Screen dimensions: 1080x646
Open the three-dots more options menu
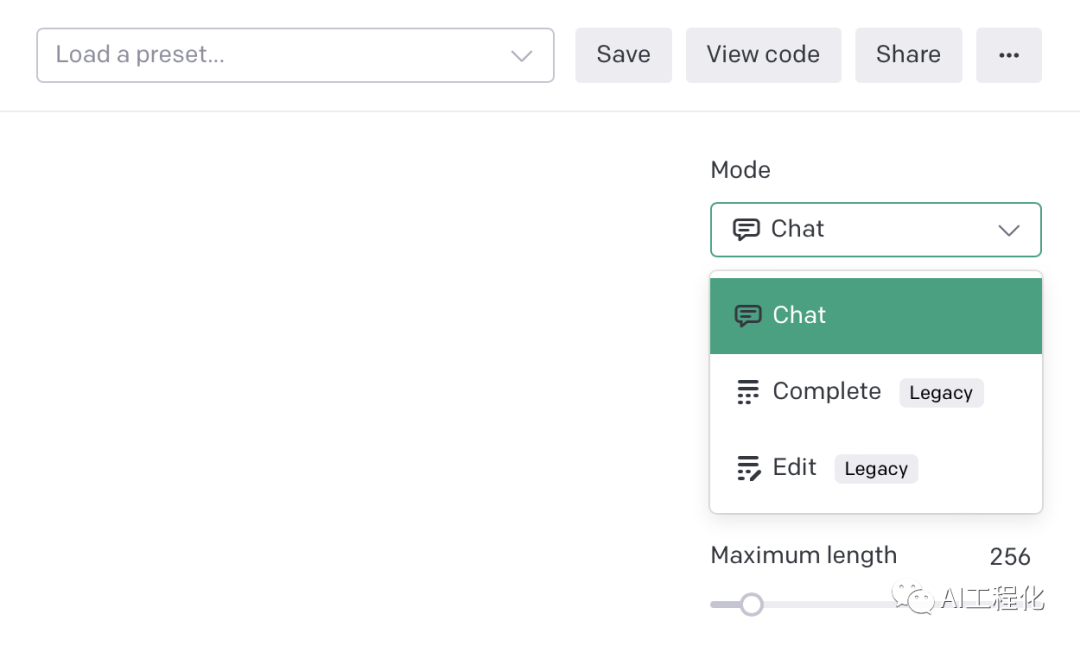pos(1009,55)
